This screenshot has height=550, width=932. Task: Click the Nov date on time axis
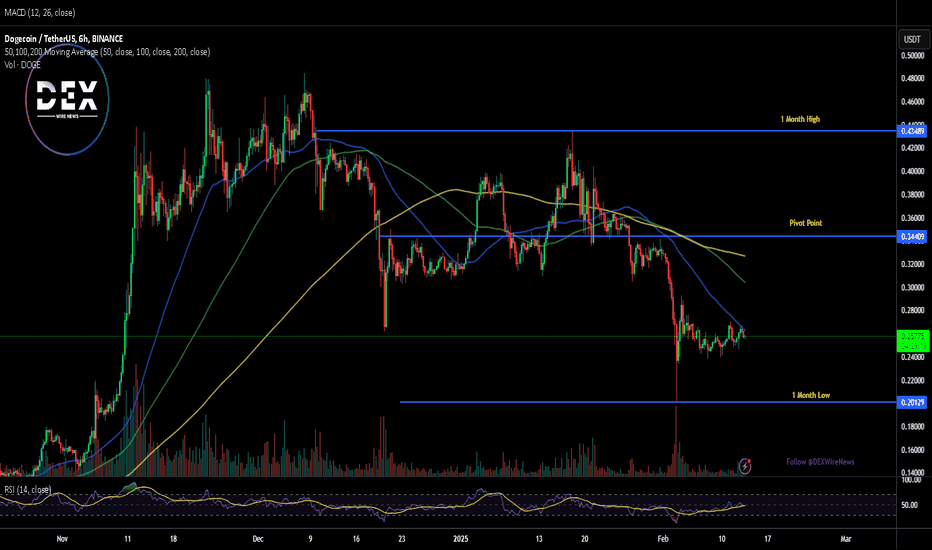tap(62, 539)
